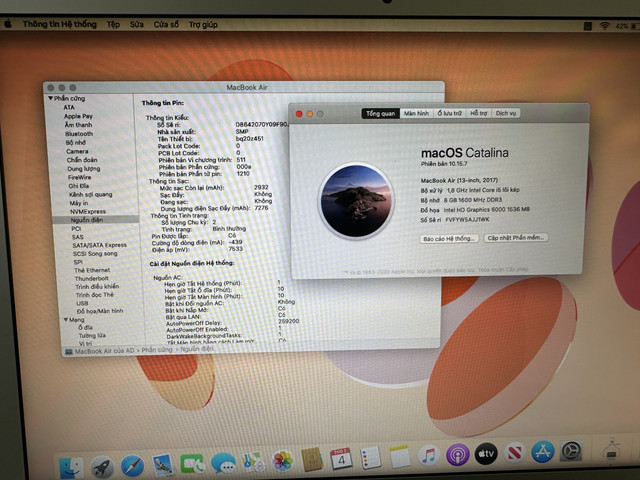Open Calendar icon showing 4 in Dock
The height and width of the screenshot is (480, 640).
341,459
